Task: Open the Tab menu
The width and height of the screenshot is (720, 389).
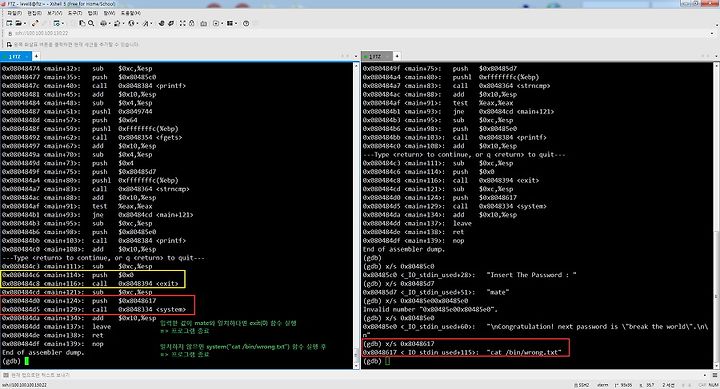Action: pyautogui.click(x=93, y=13)
